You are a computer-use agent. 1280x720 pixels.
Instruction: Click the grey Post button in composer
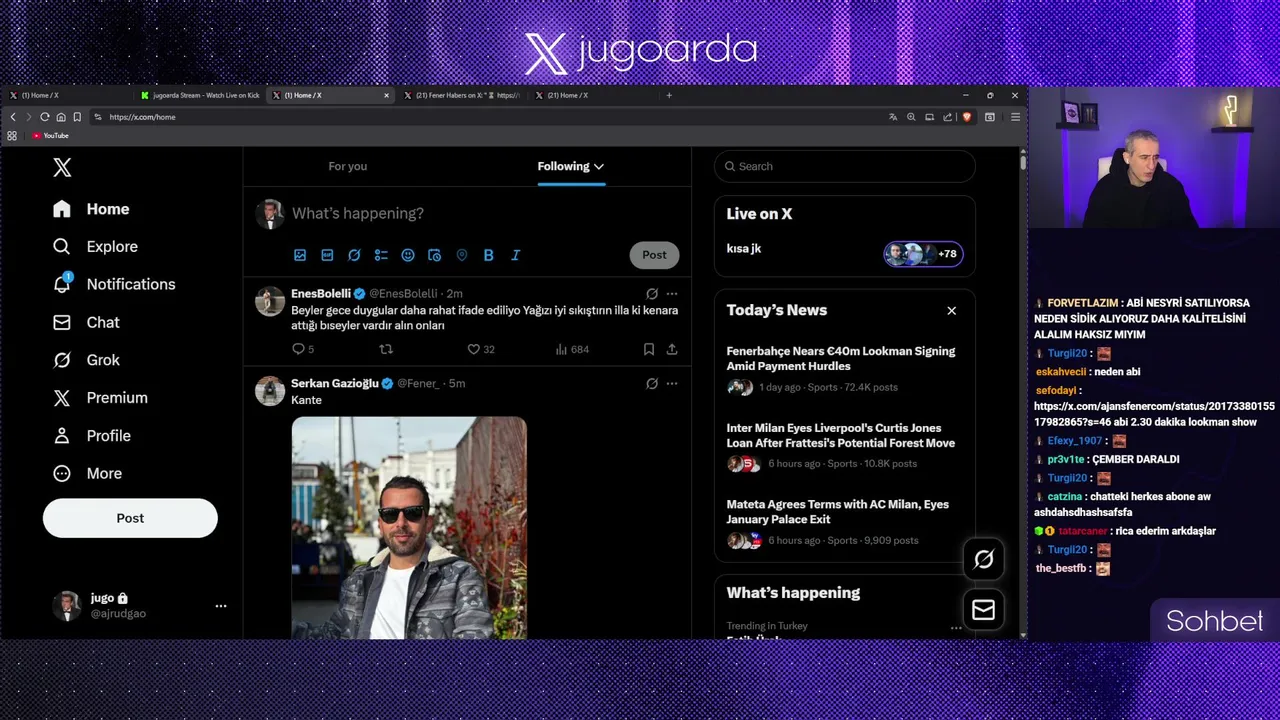click(x=654, y=255)
